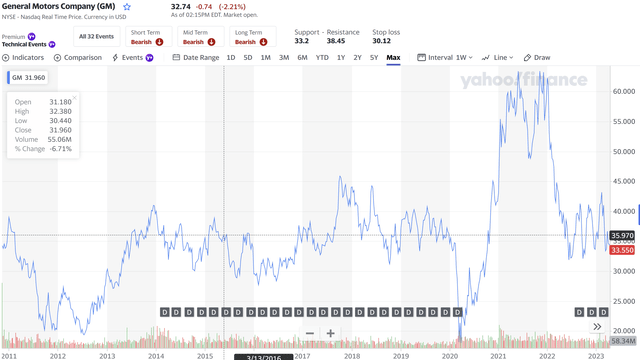Click the purple Premium badge icon
This screenshot has height=360, width=640.
click(x=31, y=37)
